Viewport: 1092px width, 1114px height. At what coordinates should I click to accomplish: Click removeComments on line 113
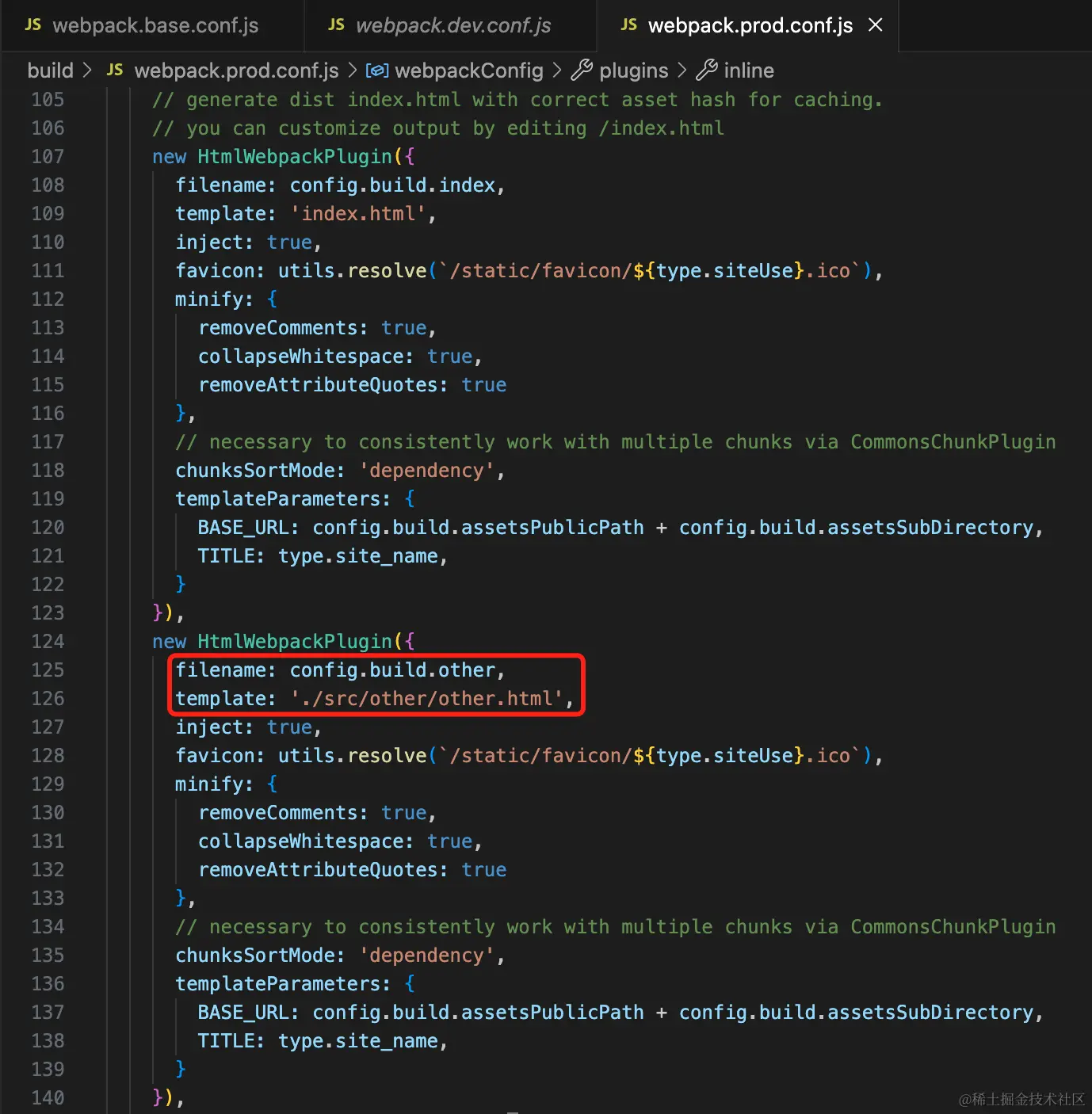(278, 328)
